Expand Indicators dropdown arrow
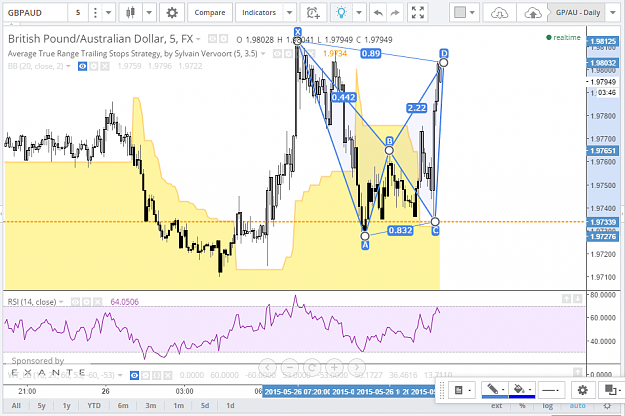 point(290,13)
